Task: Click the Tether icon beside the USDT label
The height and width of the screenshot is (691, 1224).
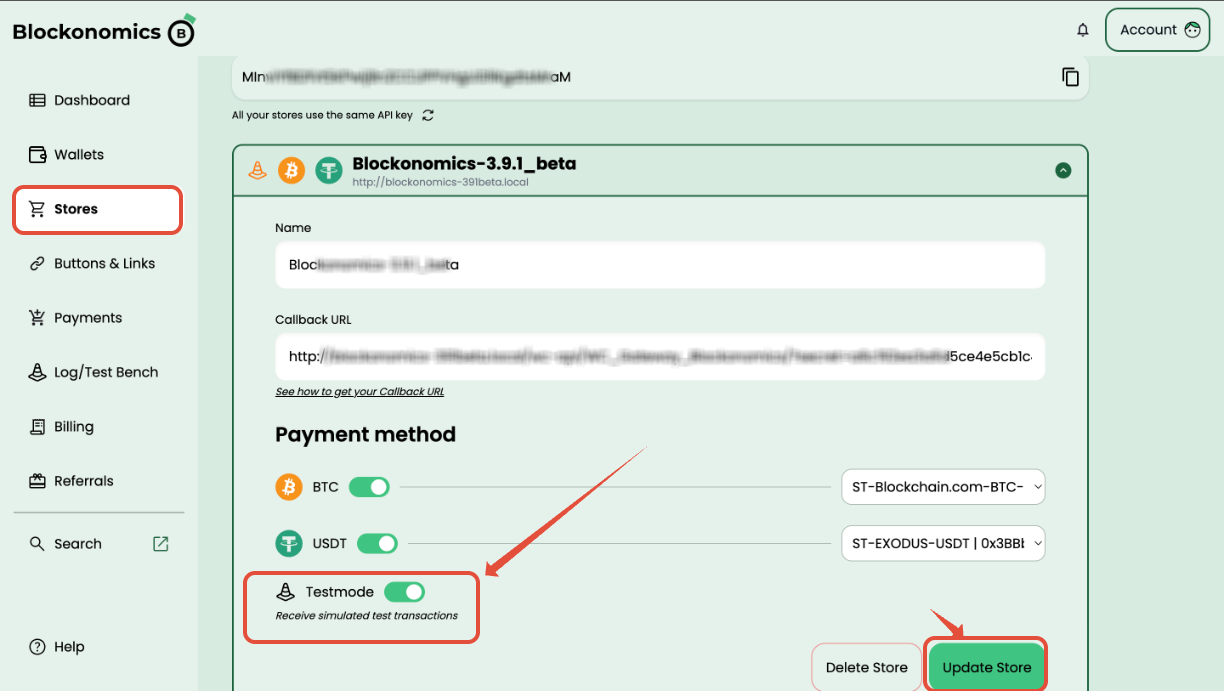Action: coord(289,544)
